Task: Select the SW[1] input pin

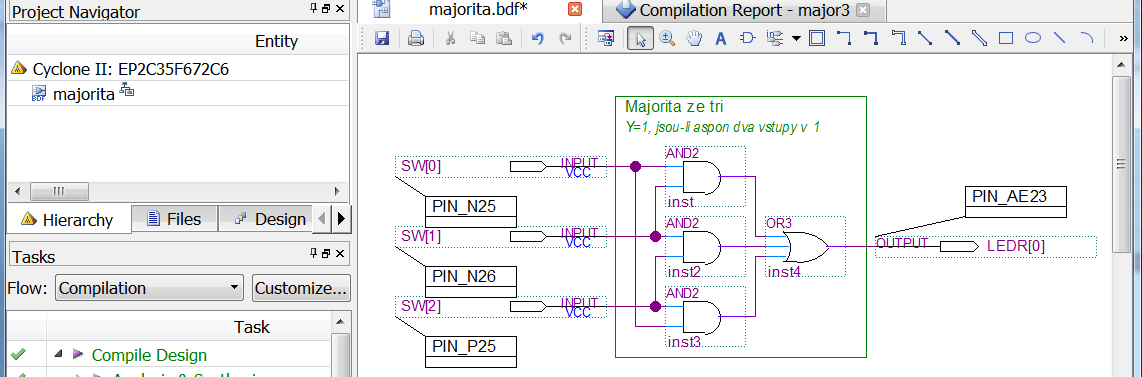Action: [501, 237]
